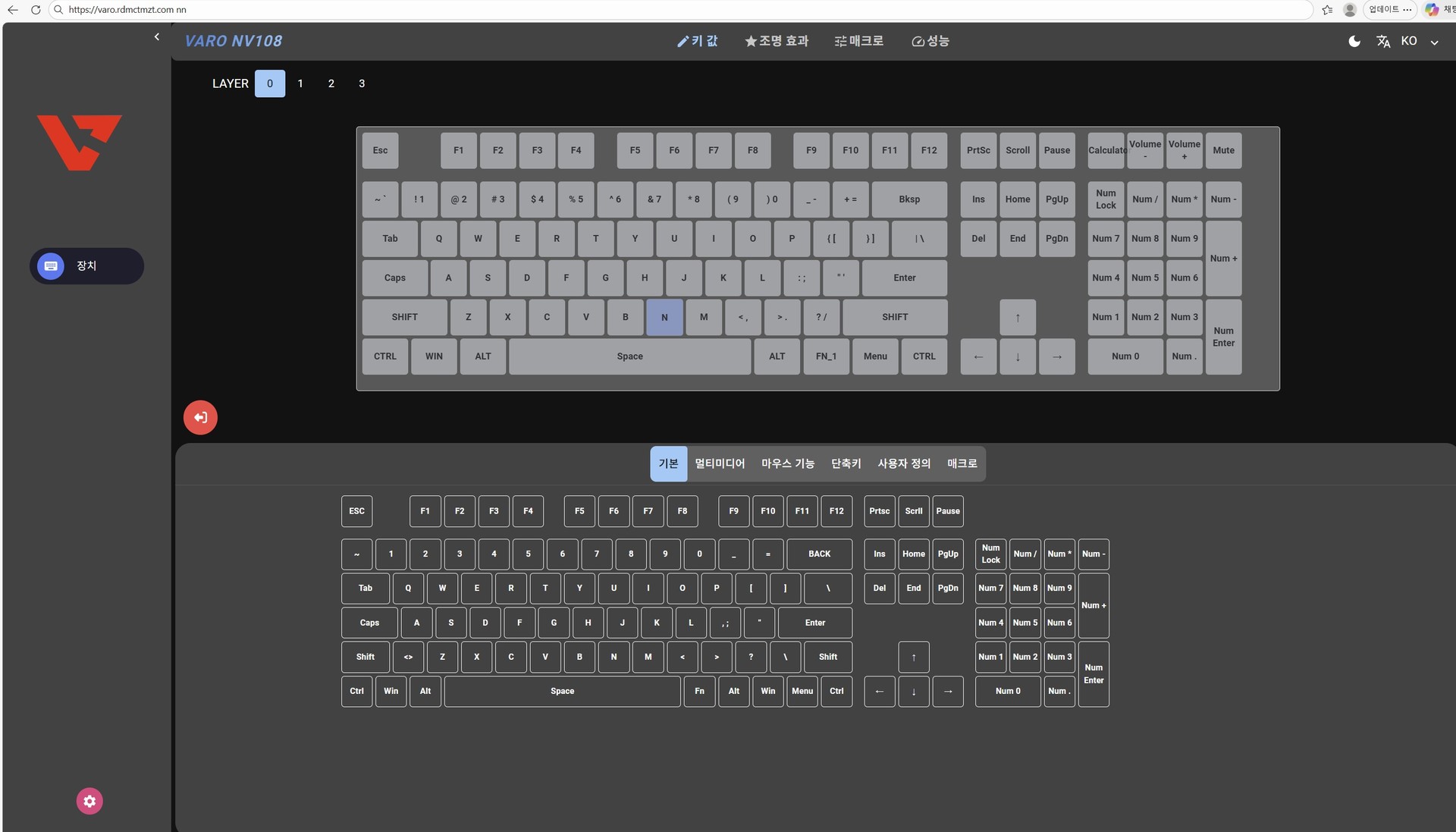Select the 장치 device sidebar item

pos(86,266)
